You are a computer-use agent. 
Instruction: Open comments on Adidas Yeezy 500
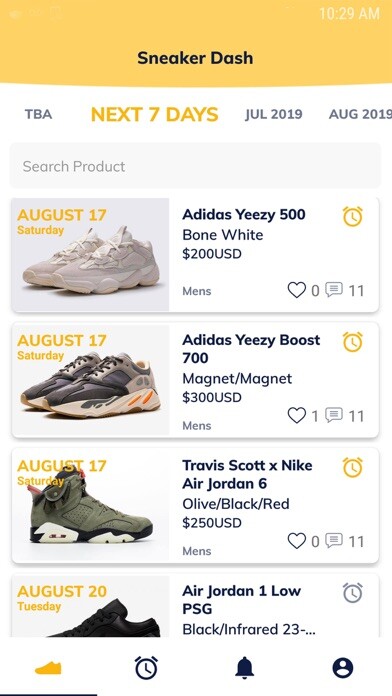334,290
